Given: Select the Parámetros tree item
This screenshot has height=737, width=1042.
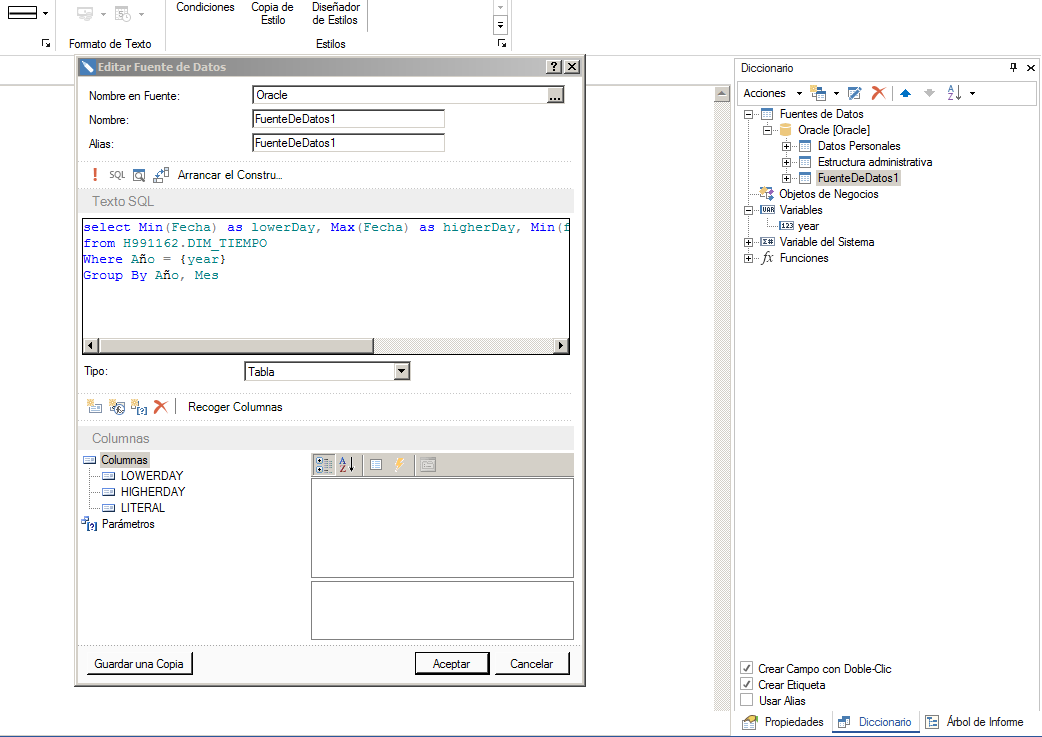Looking at the screenshot, I should [x=128, y=524].
